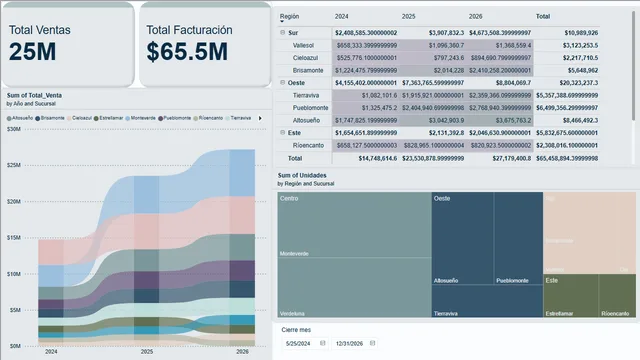Click Brisamonte 2025 cell $2,014,228

[449, 70]
